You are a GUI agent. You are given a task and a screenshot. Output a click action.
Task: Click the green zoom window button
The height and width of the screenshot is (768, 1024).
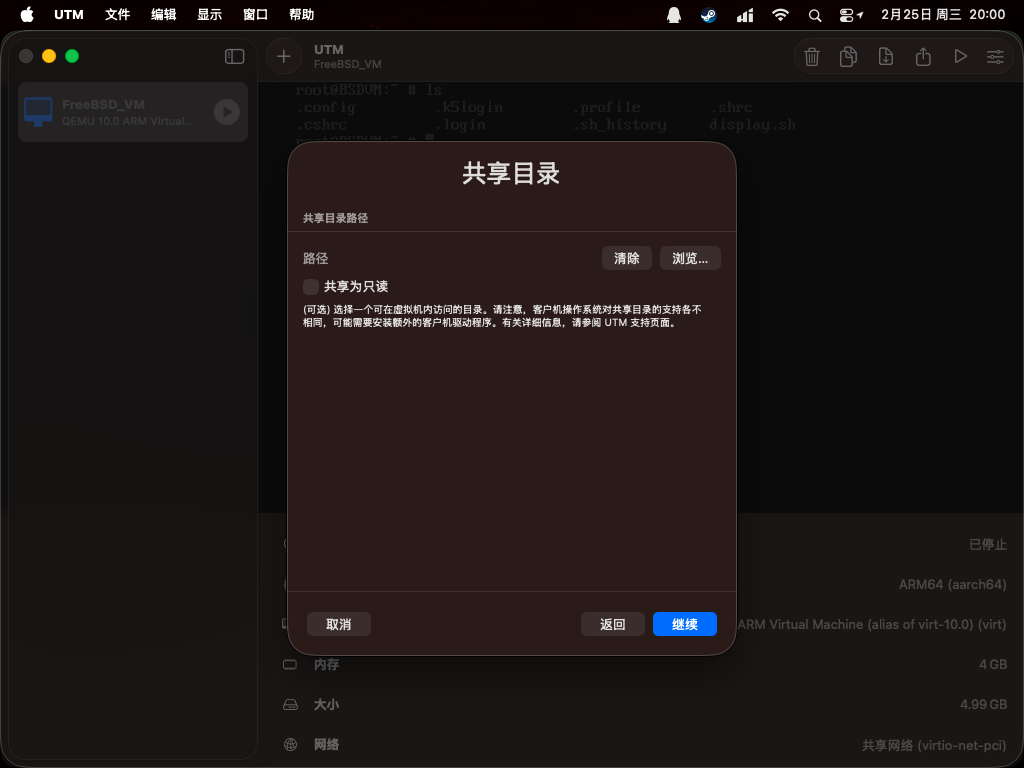point(72,56)
